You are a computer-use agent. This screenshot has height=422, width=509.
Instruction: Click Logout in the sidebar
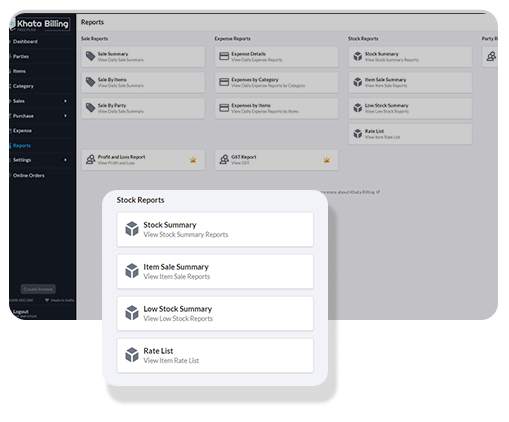click(21, 312)
